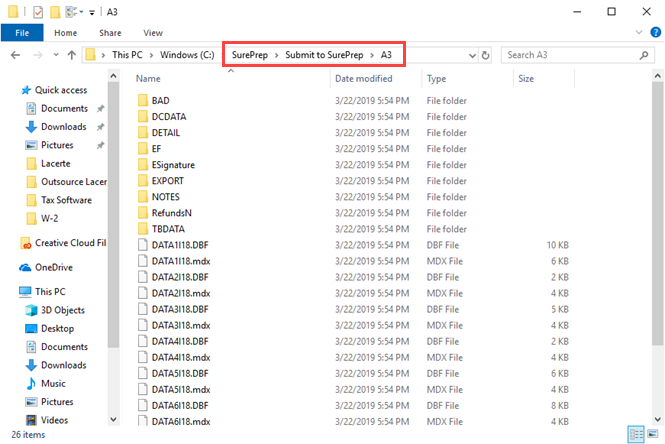Sort by the Date modified column
Screen dimensions: 665x444
tap(363, 79)
